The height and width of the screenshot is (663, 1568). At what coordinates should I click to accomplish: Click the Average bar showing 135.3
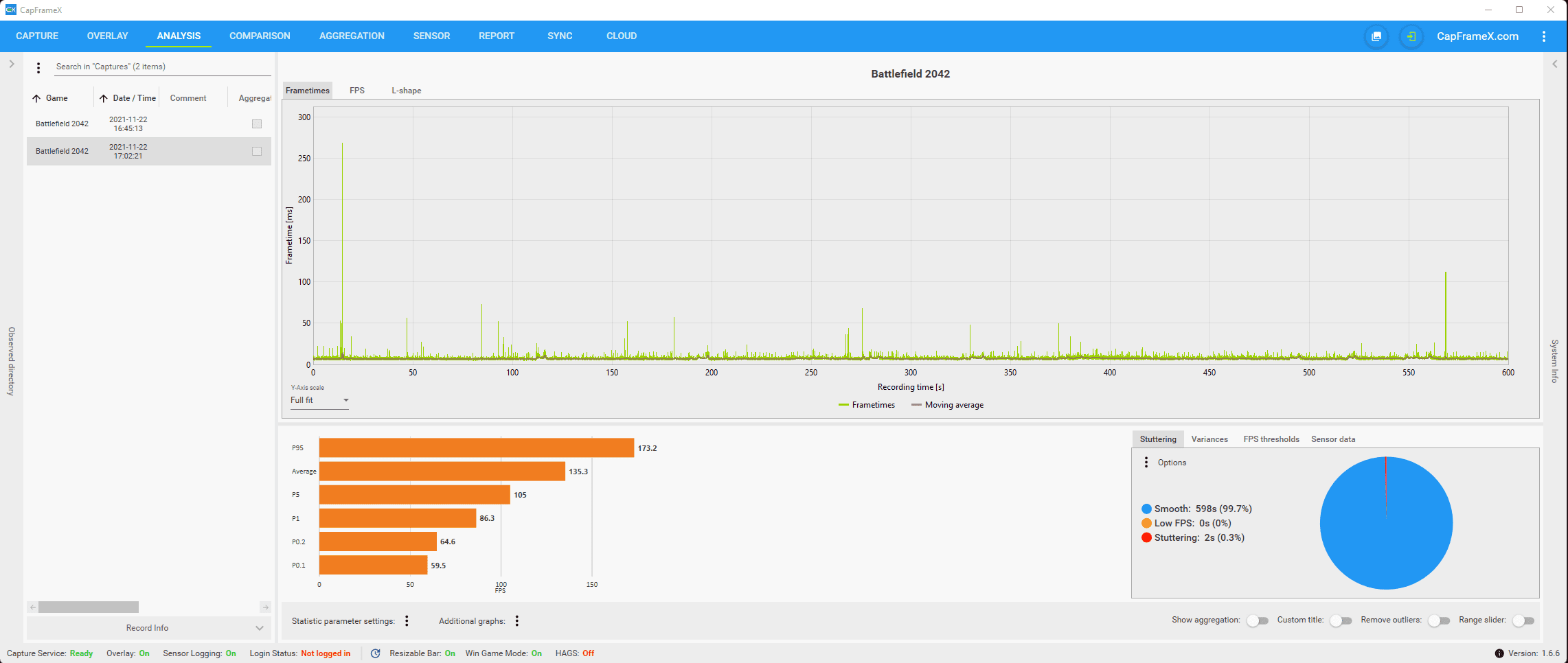click(442, 472)
